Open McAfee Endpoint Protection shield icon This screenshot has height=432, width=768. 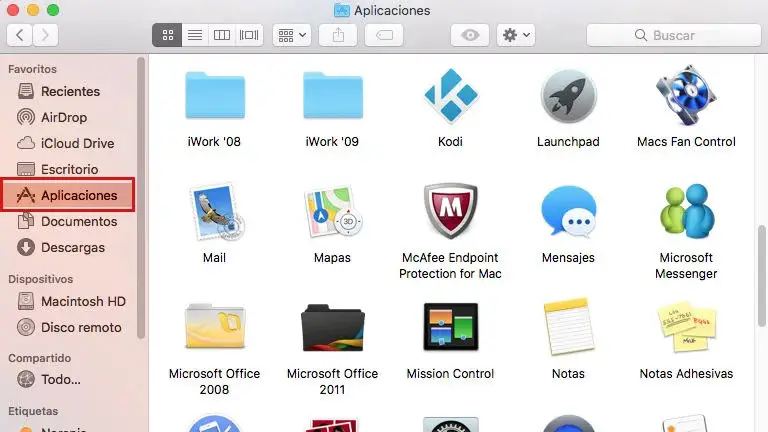pyautogui.click(x=451, y=211)
